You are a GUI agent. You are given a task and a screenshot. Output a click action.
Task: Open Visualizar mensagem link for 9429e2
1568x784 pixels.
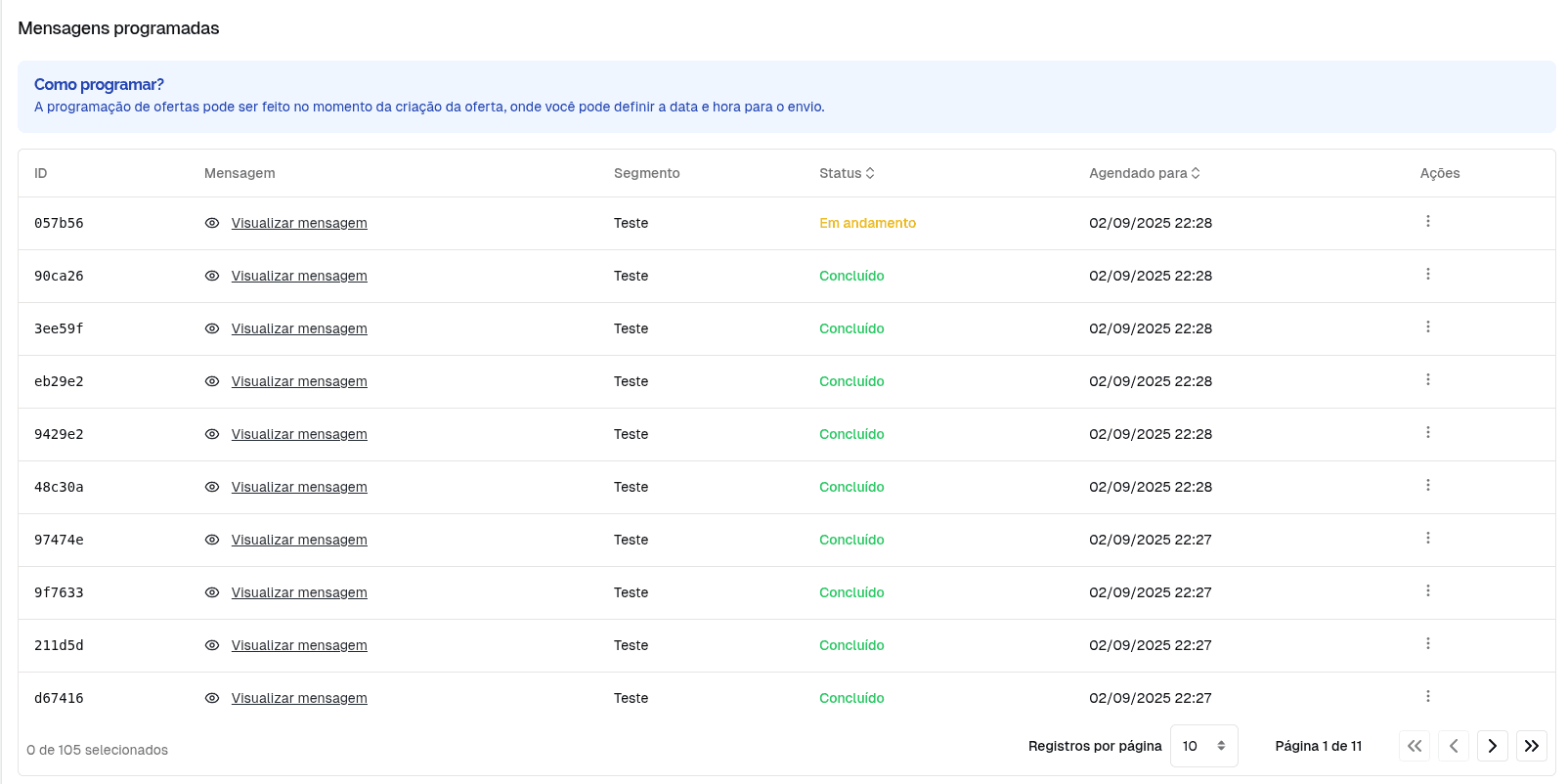point(299,434)
